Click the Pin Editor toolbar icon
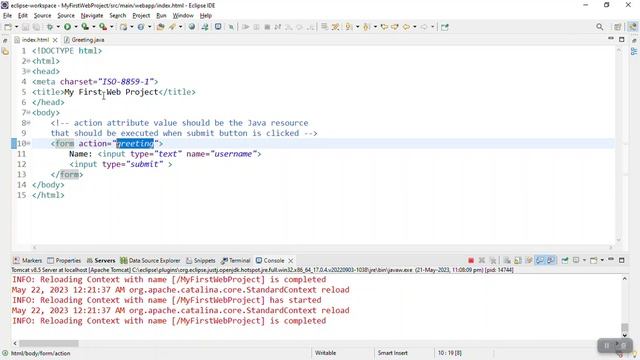The image size is (640, 360). click(444, 27)
